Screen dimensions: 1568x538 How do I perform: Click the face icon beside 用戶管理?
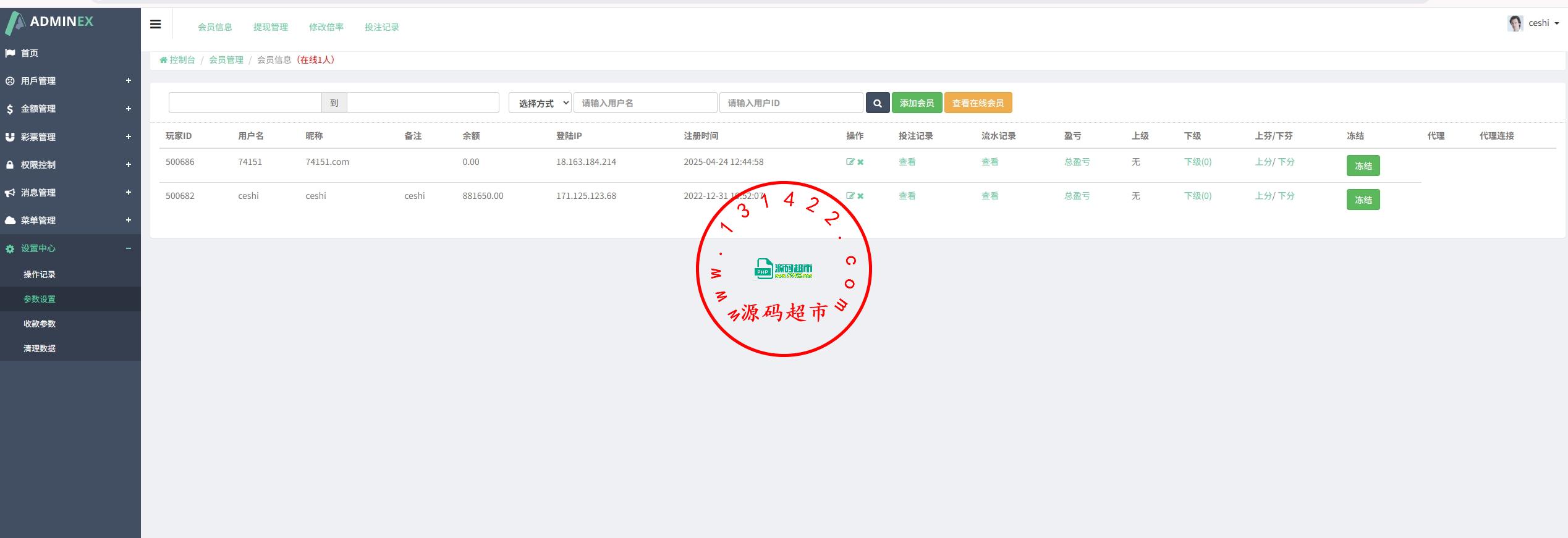(10, 81)
